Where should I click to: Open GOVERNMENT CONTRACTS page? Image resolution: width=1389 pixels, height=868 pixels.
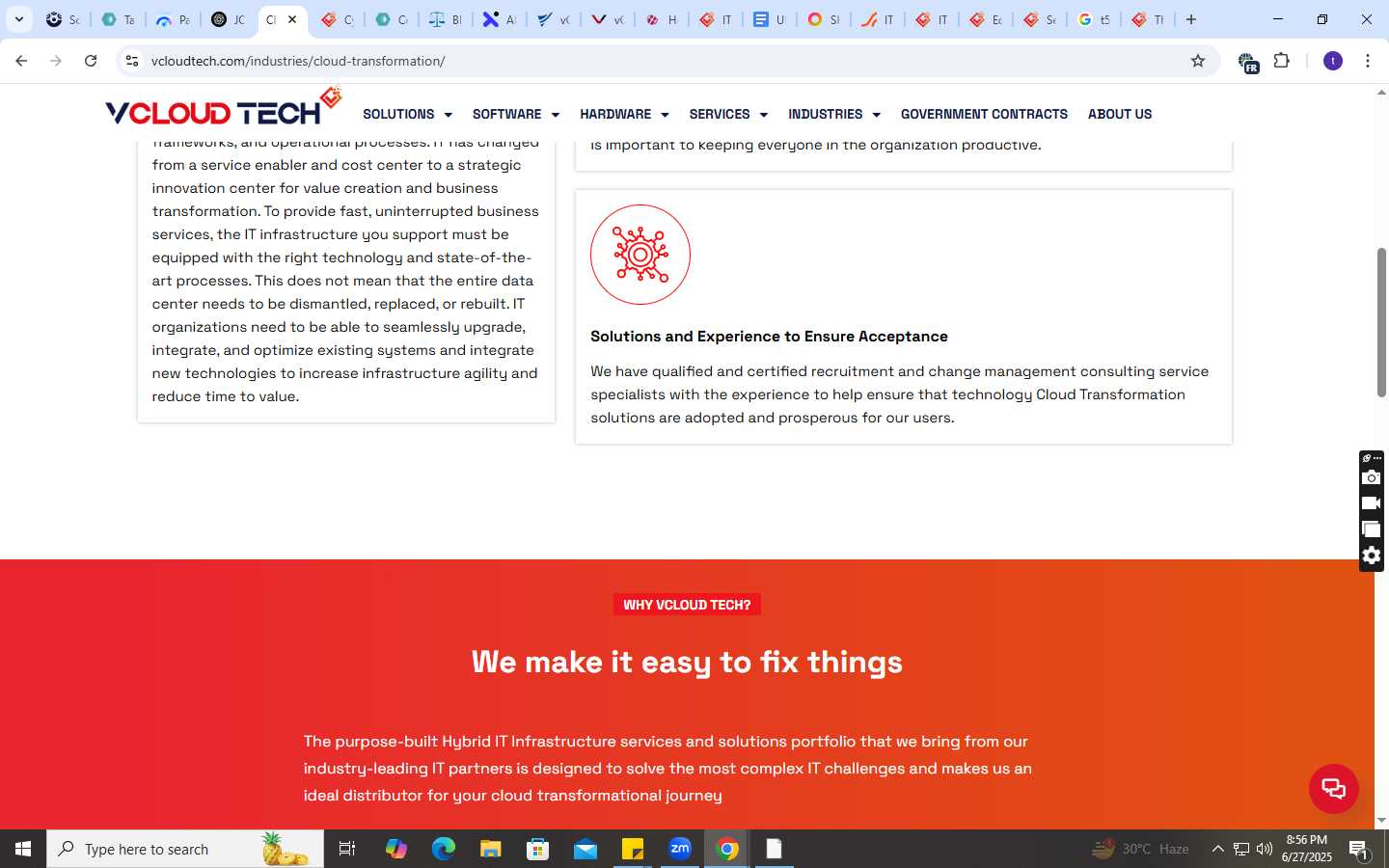pos(984,114)
